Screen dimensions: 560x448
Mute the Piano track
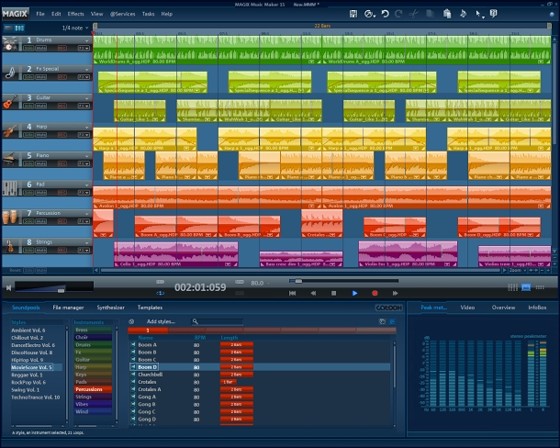point(41,164)
